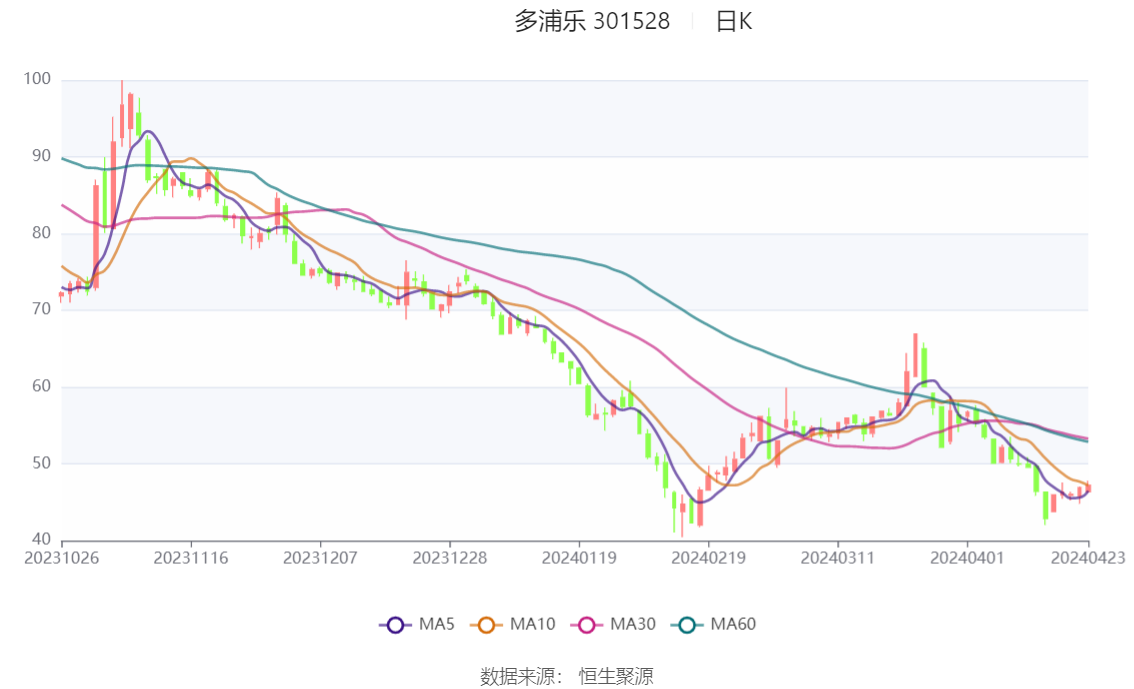Click the data source text 恒生聚源
This screenshot has height=689, width=1134.
coord(616,677)
